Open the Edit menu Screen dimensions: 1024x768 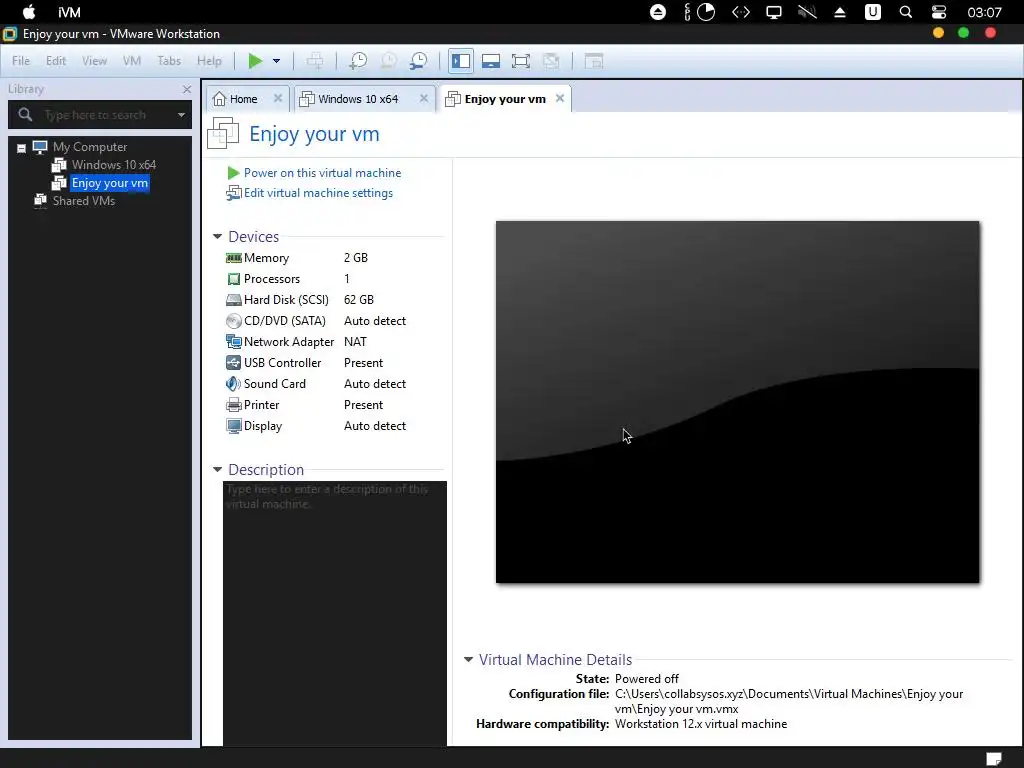click(x=56, y=61)
